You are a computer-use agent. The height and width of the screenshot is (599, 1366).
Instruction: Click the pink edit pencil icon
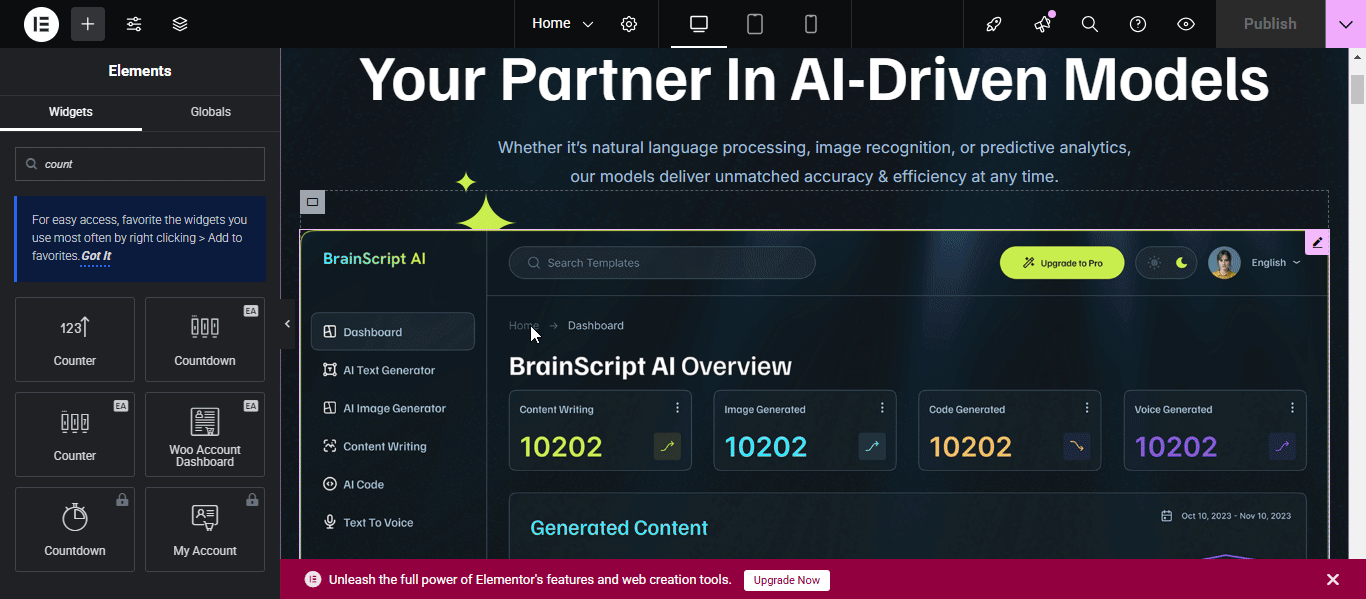tap(1317, 242)
